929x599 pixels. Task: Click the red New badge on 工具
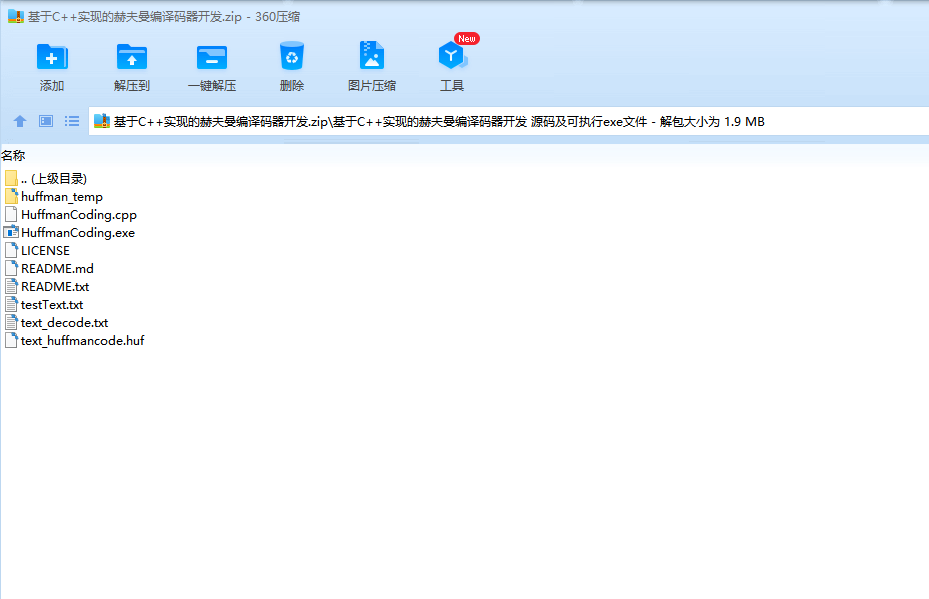tap(467, 39)
